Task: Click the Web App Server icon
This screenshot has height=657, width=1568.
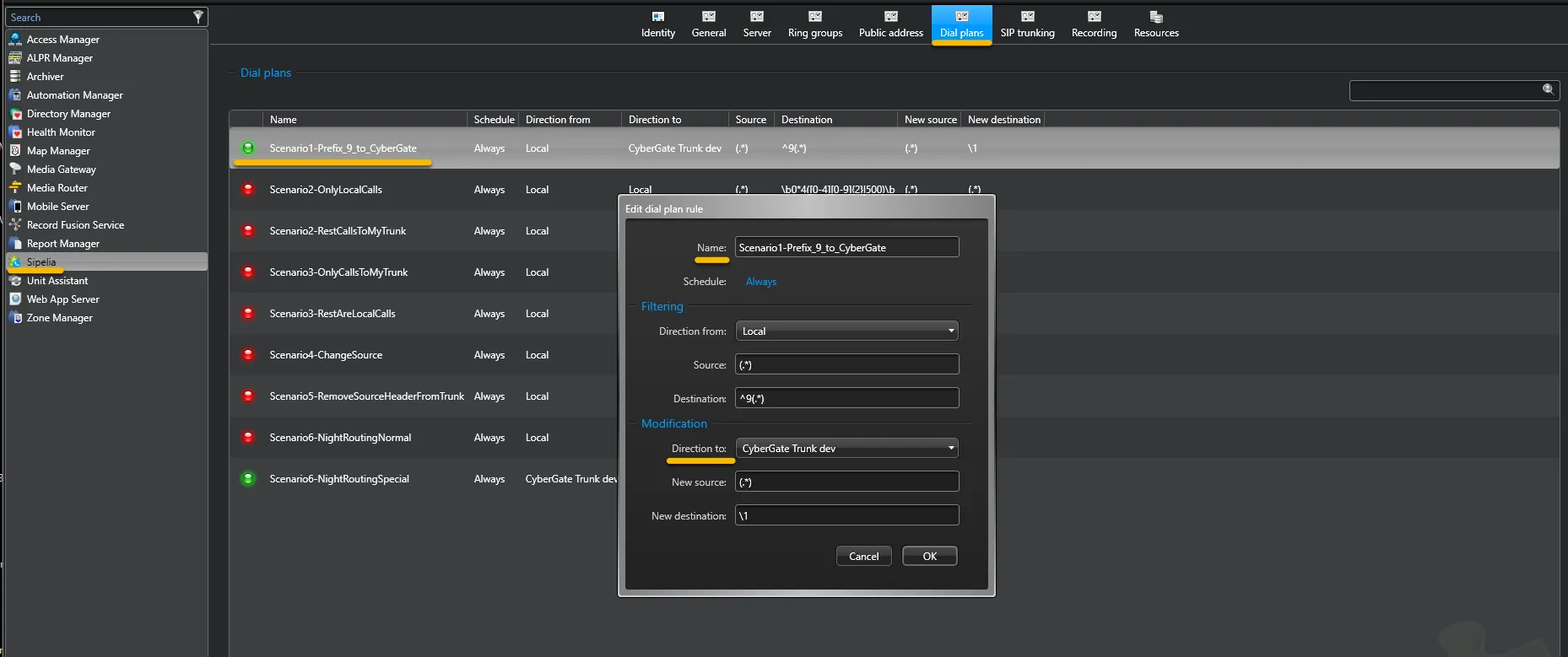Action: click(x=15, y=299)
